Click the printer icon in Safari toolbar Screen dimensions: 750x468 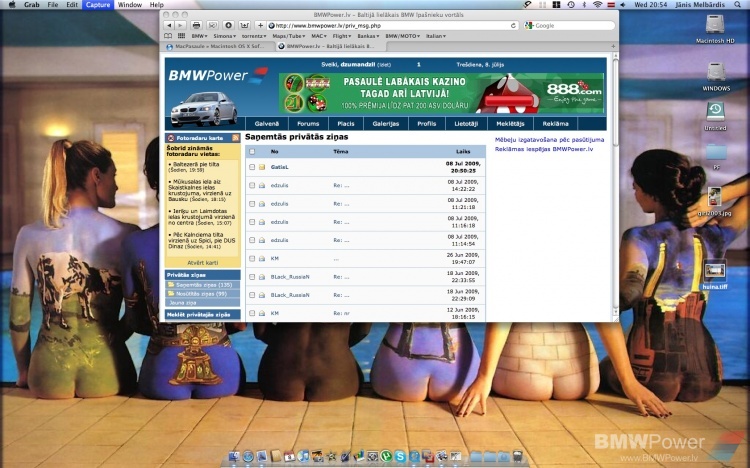196,25
